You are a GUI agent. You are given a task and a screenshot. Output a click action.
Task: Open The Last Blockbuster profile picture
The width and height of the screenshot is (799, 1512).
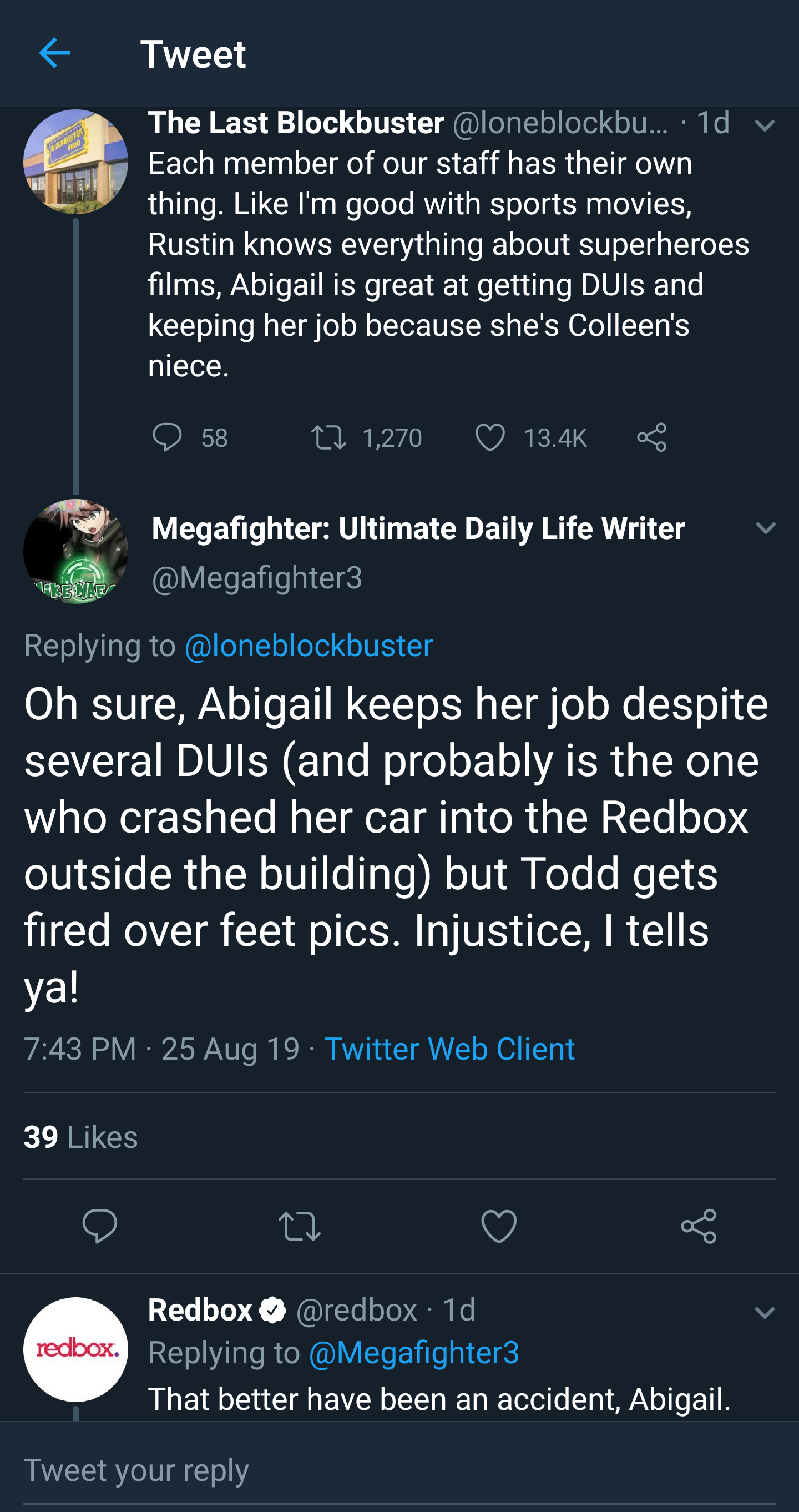(x=75, y=162)
